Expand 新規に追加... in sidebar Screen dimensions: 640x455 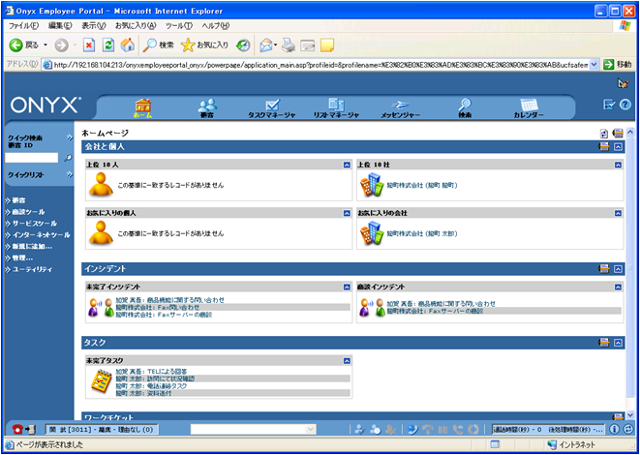(x=29, y=246)
